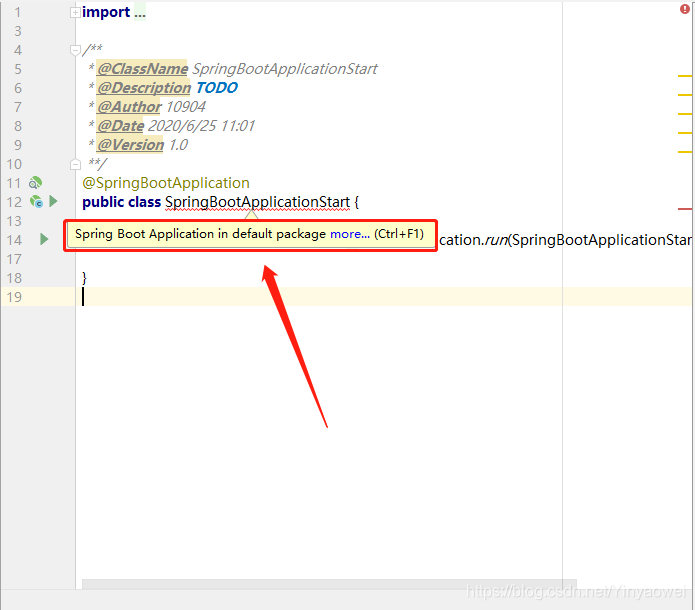
Task: Click the @Description tag
Action: [x=144, y=88]
